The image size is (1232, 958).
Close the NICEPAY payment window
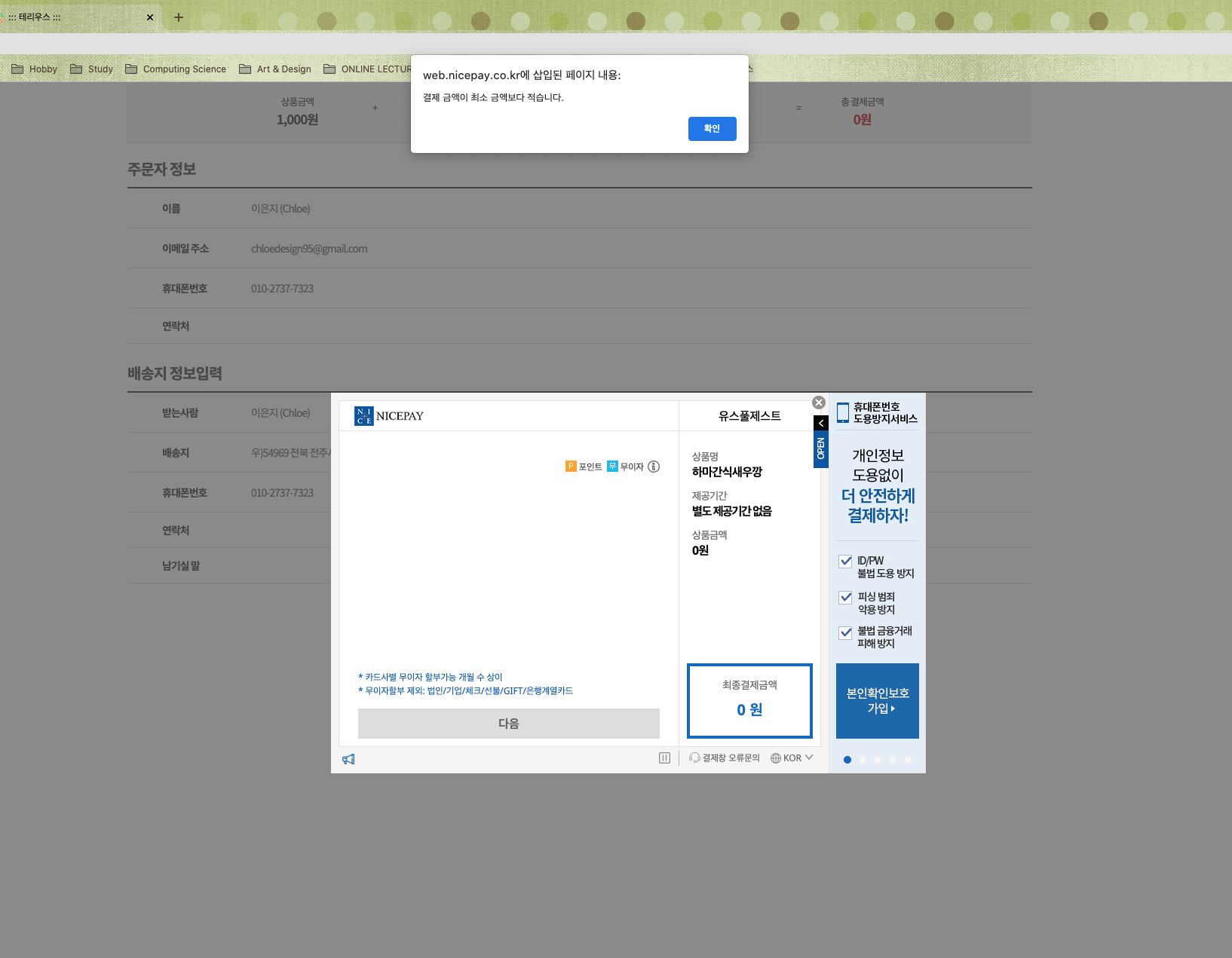coord(818,403)
